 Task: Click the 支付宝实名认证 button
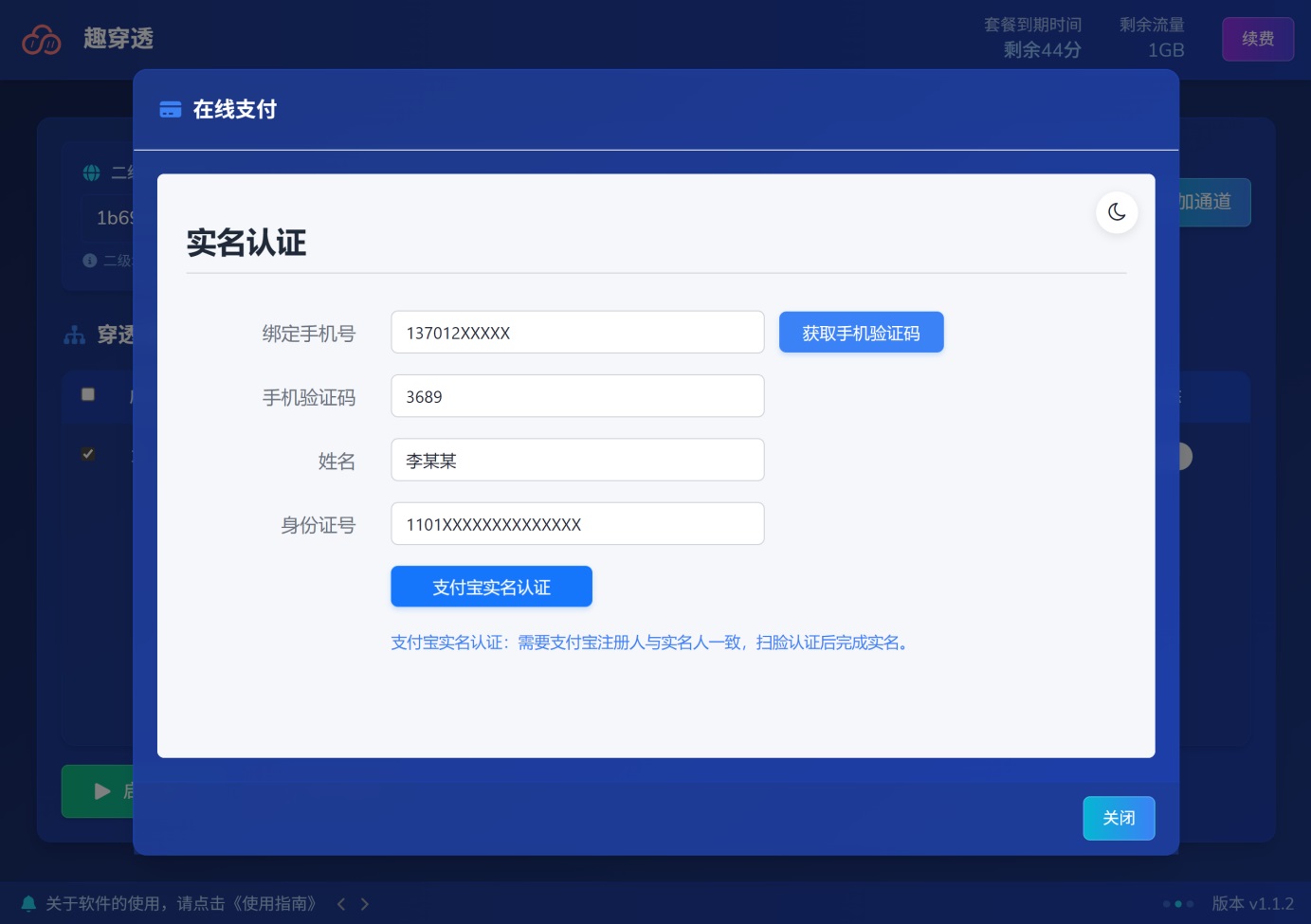click(x=491, y=587)
